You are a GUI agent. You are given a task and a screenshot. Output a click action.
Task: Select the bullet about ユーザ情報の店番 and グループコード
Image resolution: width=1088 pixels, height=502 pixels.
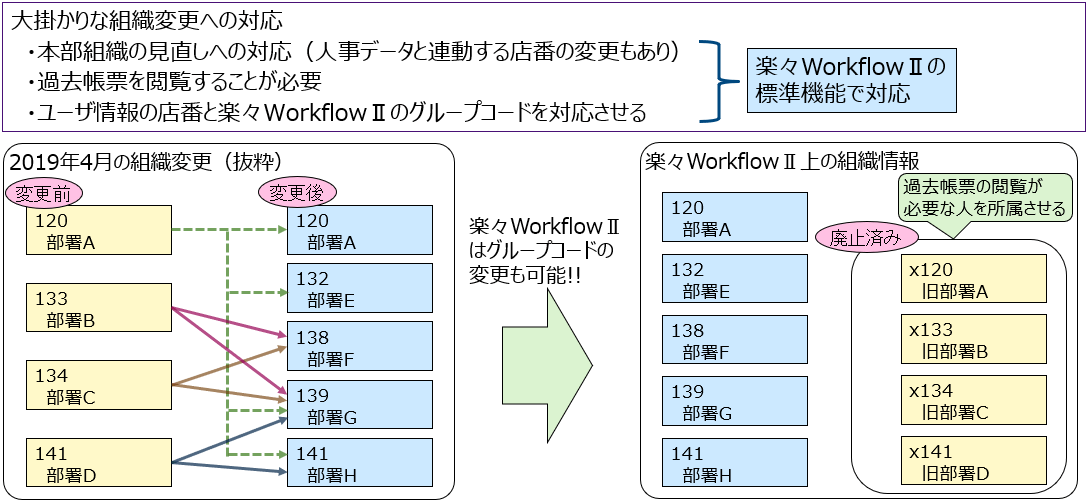337,112
